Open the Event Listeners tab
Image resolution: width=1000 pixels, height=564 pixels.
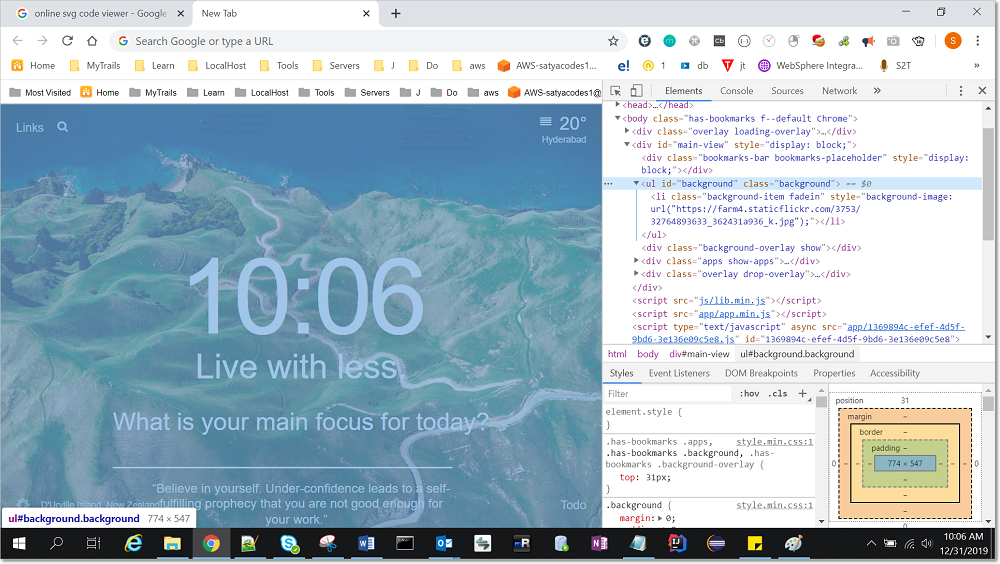(679, 373)
